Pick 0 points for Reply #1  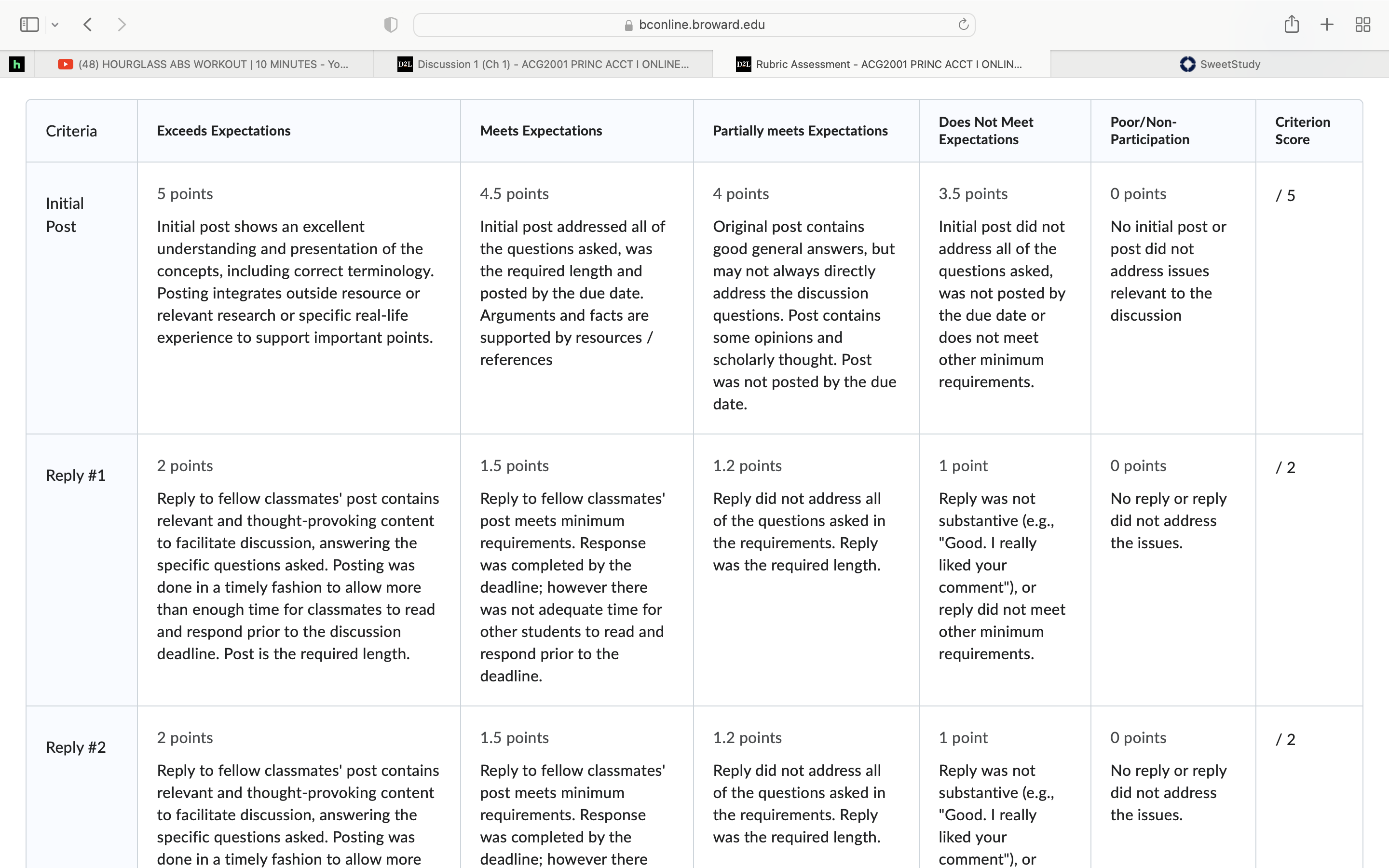[x=1172, y=570]
